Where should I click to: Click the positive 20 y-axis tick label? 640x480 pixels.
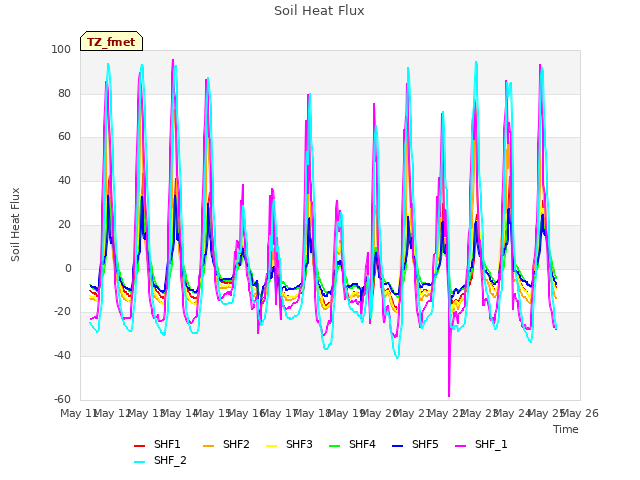coord(64,224)
